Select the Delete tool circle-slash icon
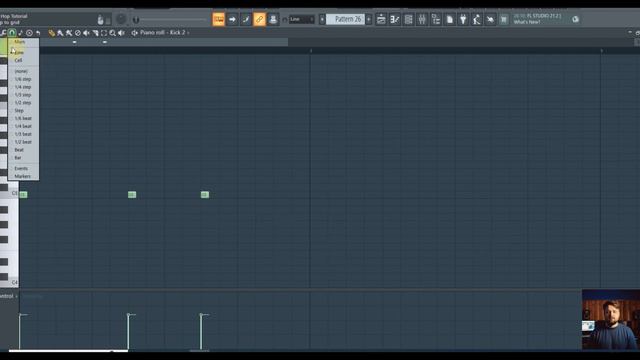The height and width of the screenshot is (360, 640). pyautogui.click(x=78, y=33)
